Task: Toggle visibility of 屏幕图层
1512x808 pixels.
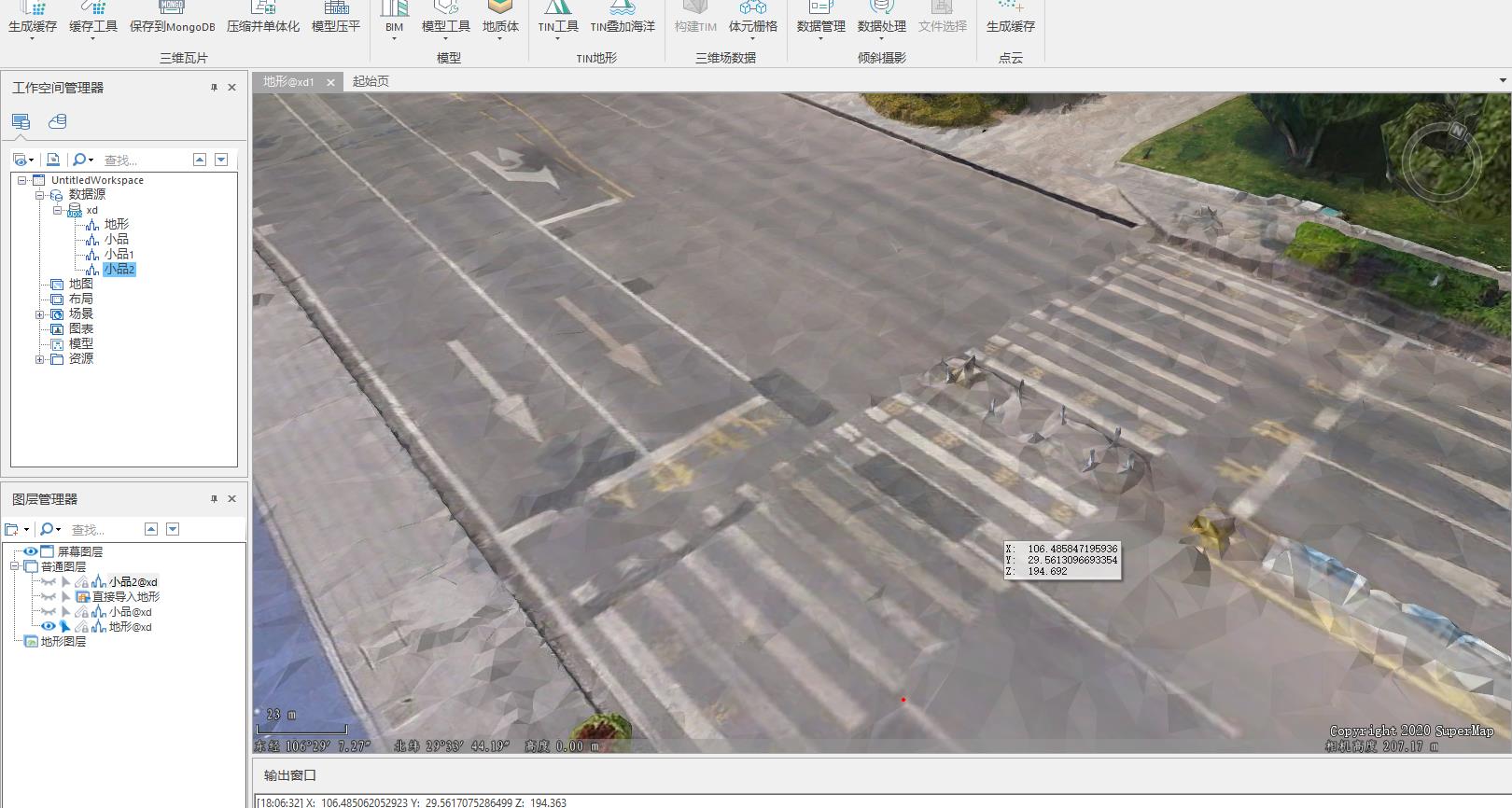Action: click(x=31, y=552)
